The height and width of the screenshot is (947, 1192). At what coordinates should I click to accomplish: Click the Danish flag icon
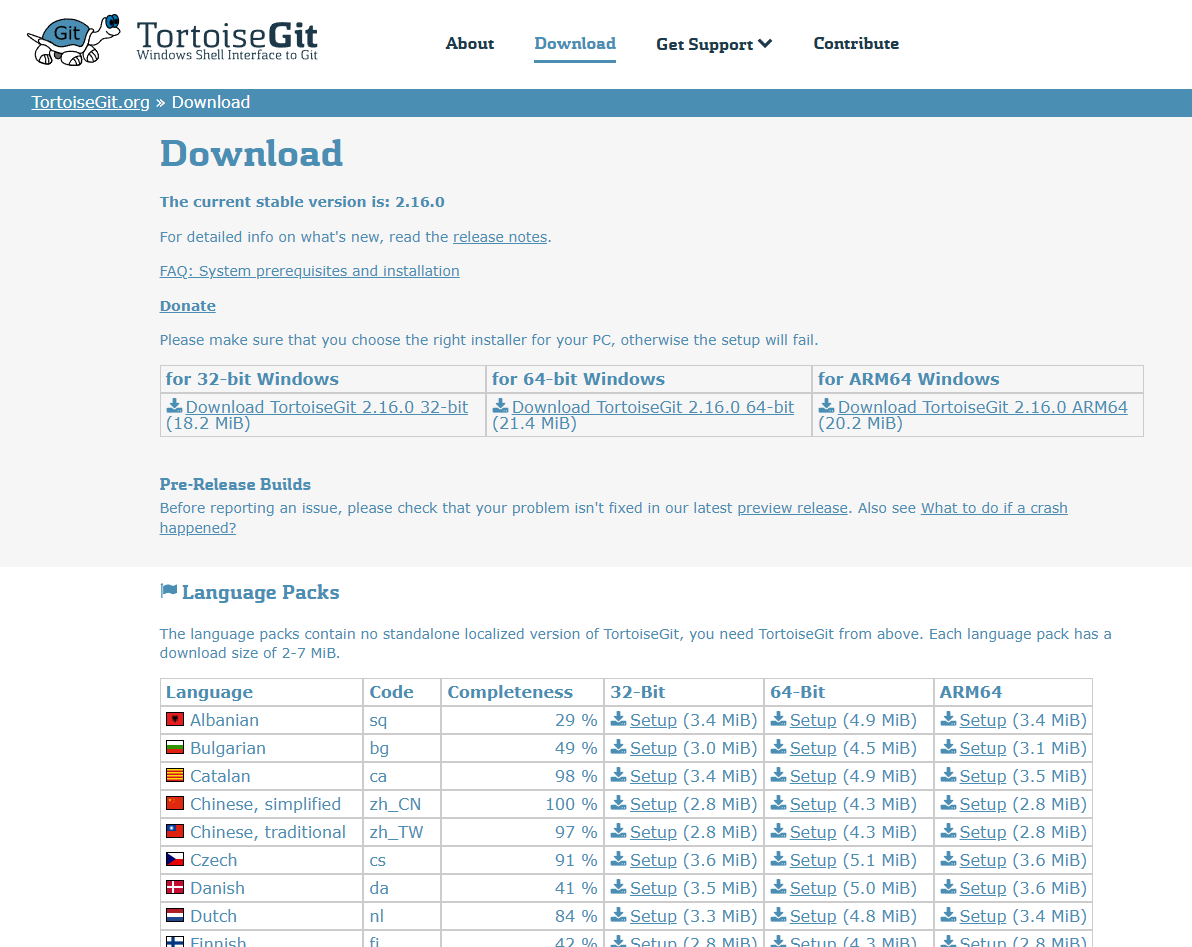click(175, 887)
